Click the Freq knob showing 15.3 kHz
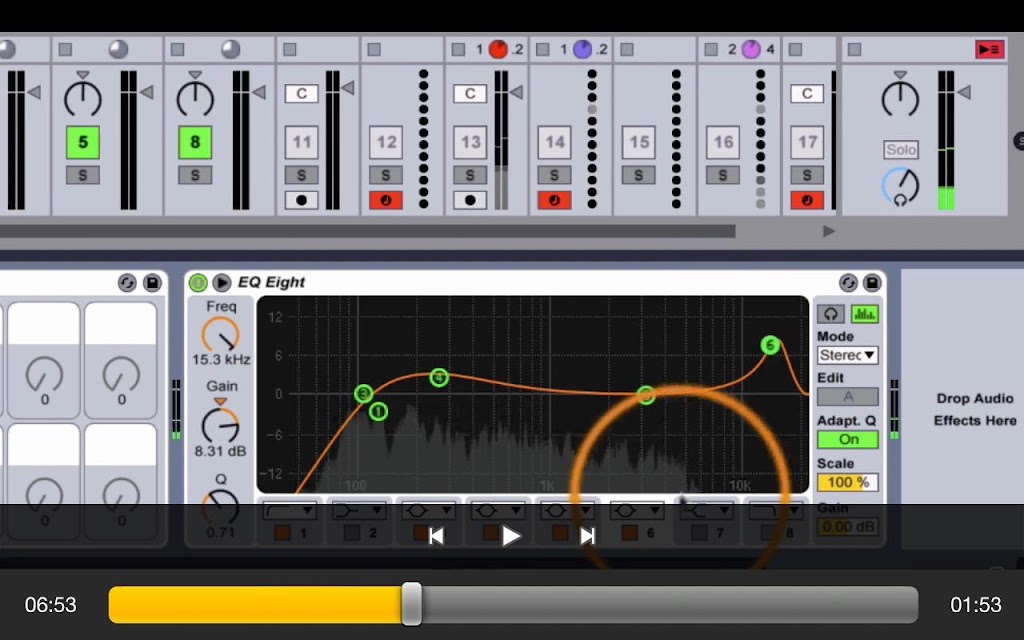 [x=221, y=336]
